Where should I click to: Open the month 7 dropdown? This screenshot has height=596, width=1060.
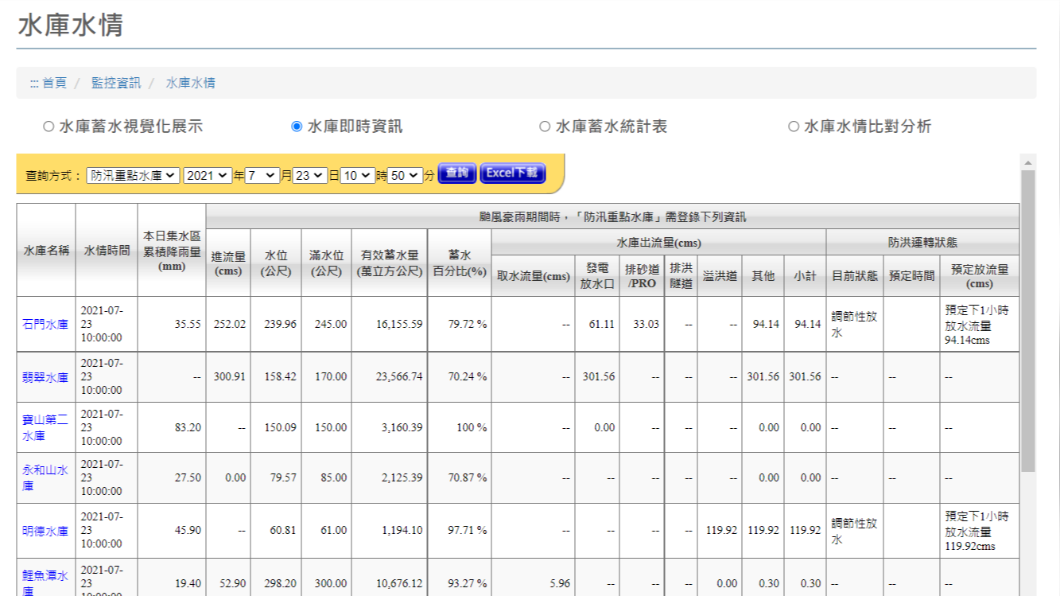262,176
